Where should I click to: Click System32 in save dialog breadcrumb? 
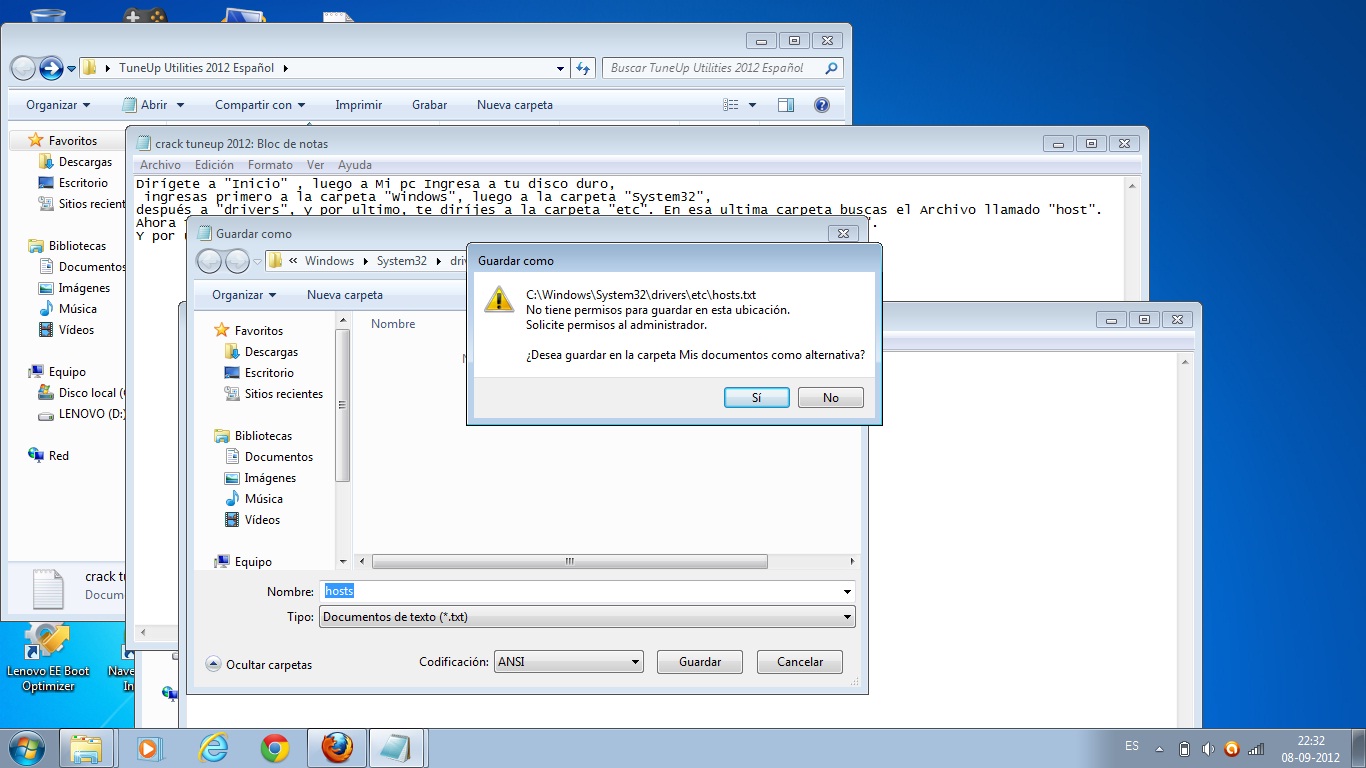(402, 261)
